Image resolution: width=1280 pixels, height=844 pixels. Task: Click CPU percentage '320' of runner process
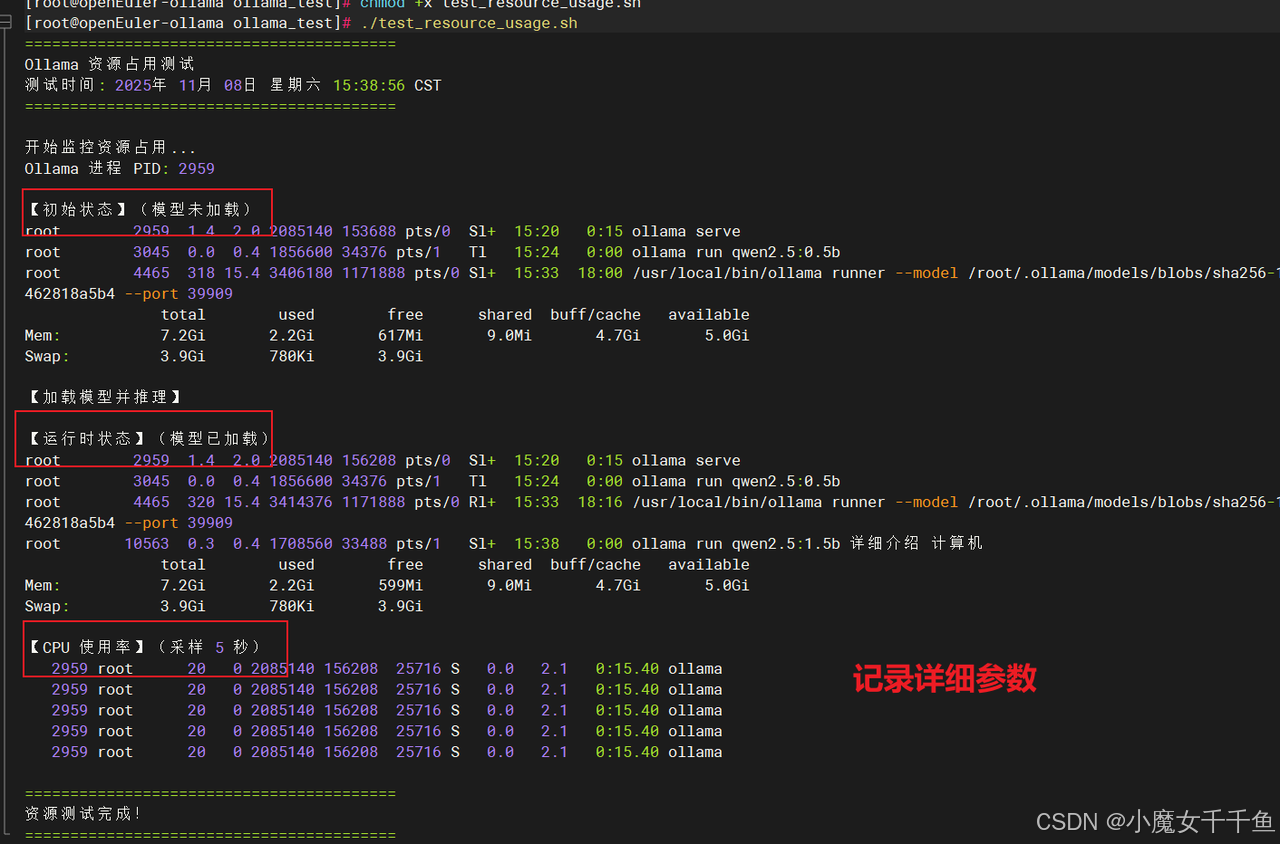pos(201,502)
